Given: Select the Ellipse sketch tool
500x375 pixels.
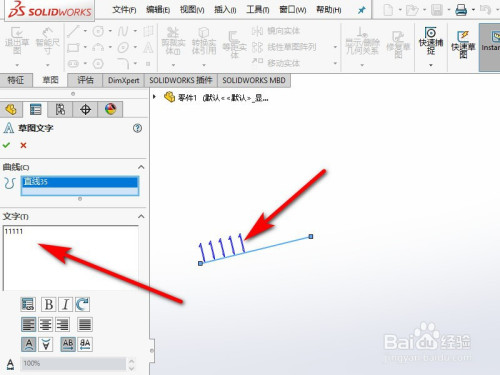Looking at the screenshot, I should 123,47.
